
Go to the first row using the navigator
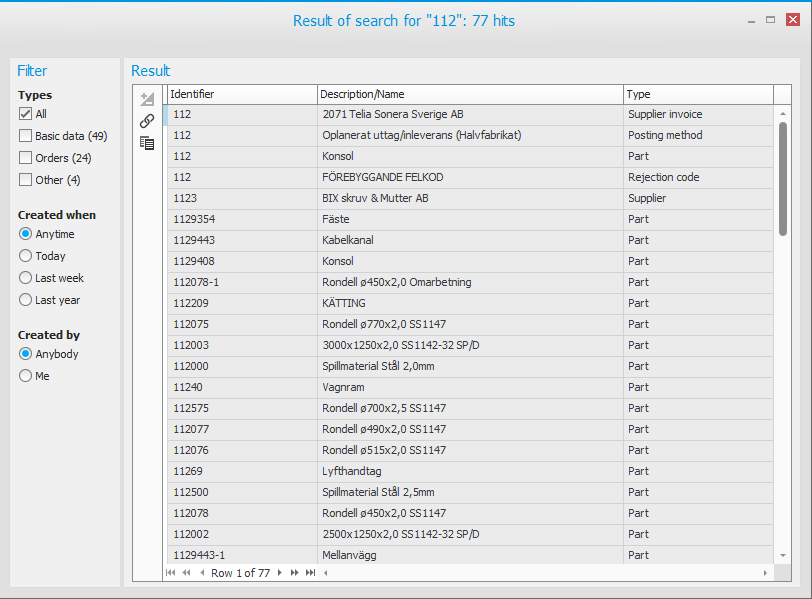pyautogui.click(x=171, y=573)
